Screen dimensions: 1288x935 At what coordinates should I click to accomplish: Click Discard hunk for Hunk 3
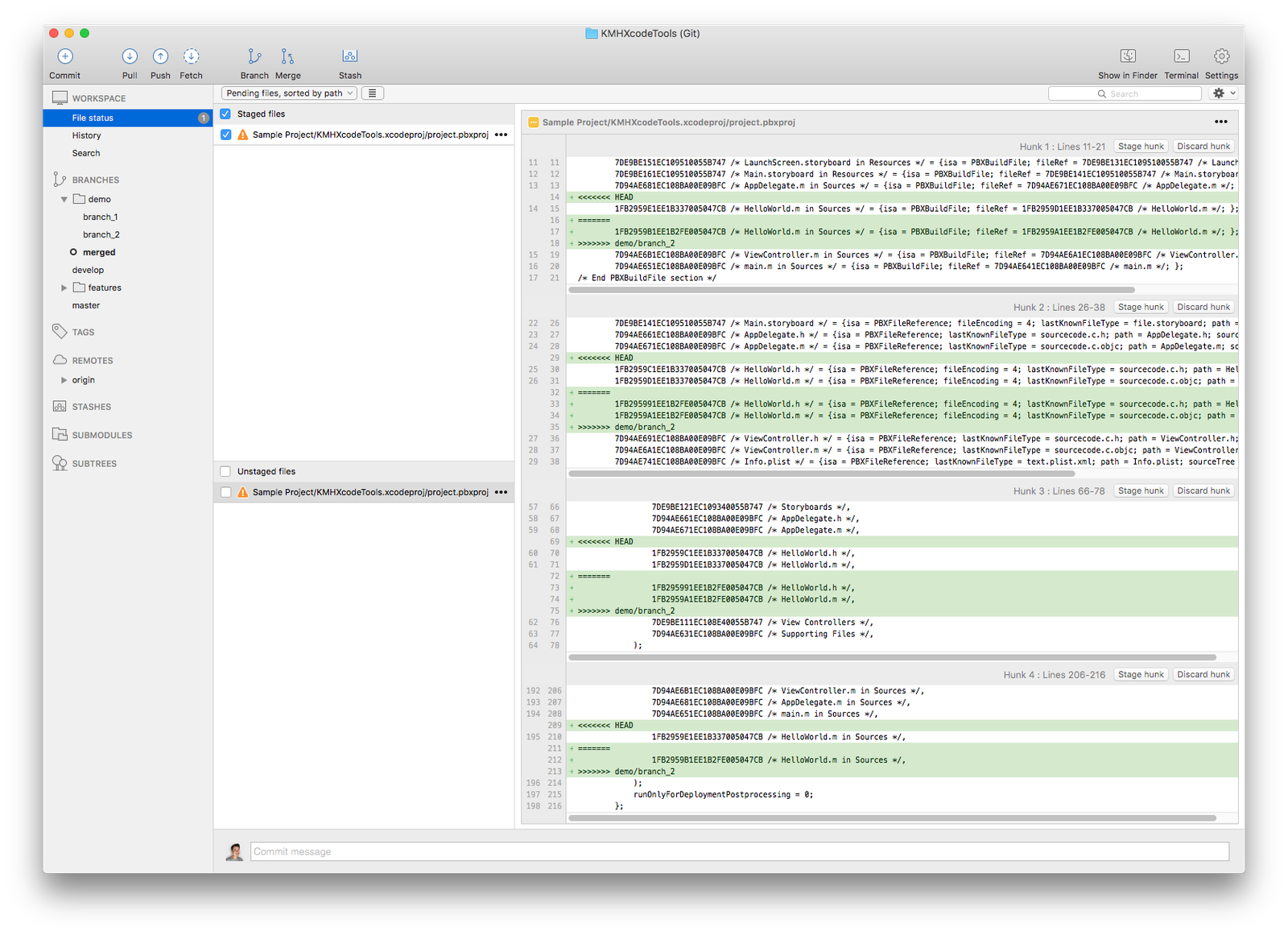tap(1203, 490)
